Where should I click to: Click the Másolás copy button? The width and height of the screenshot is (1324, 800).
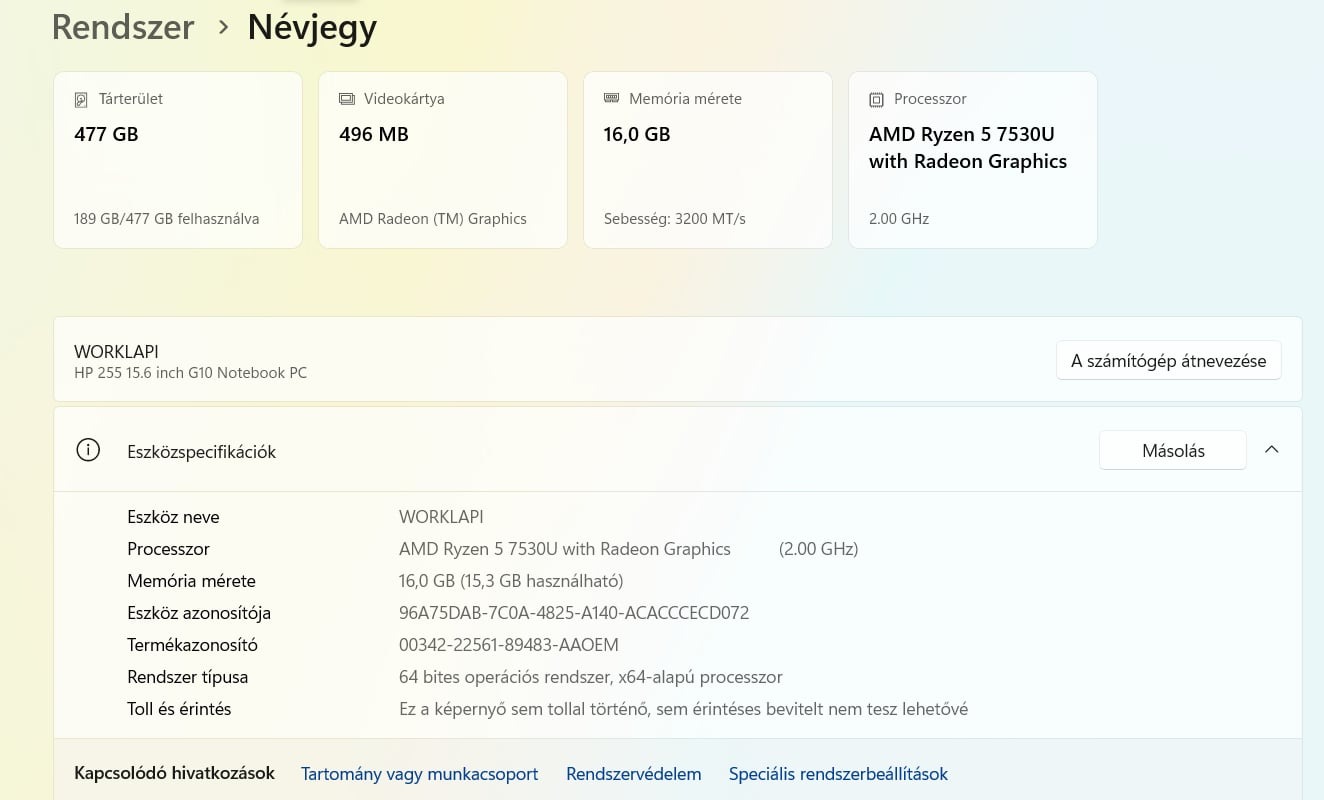tap(1172, 451)
